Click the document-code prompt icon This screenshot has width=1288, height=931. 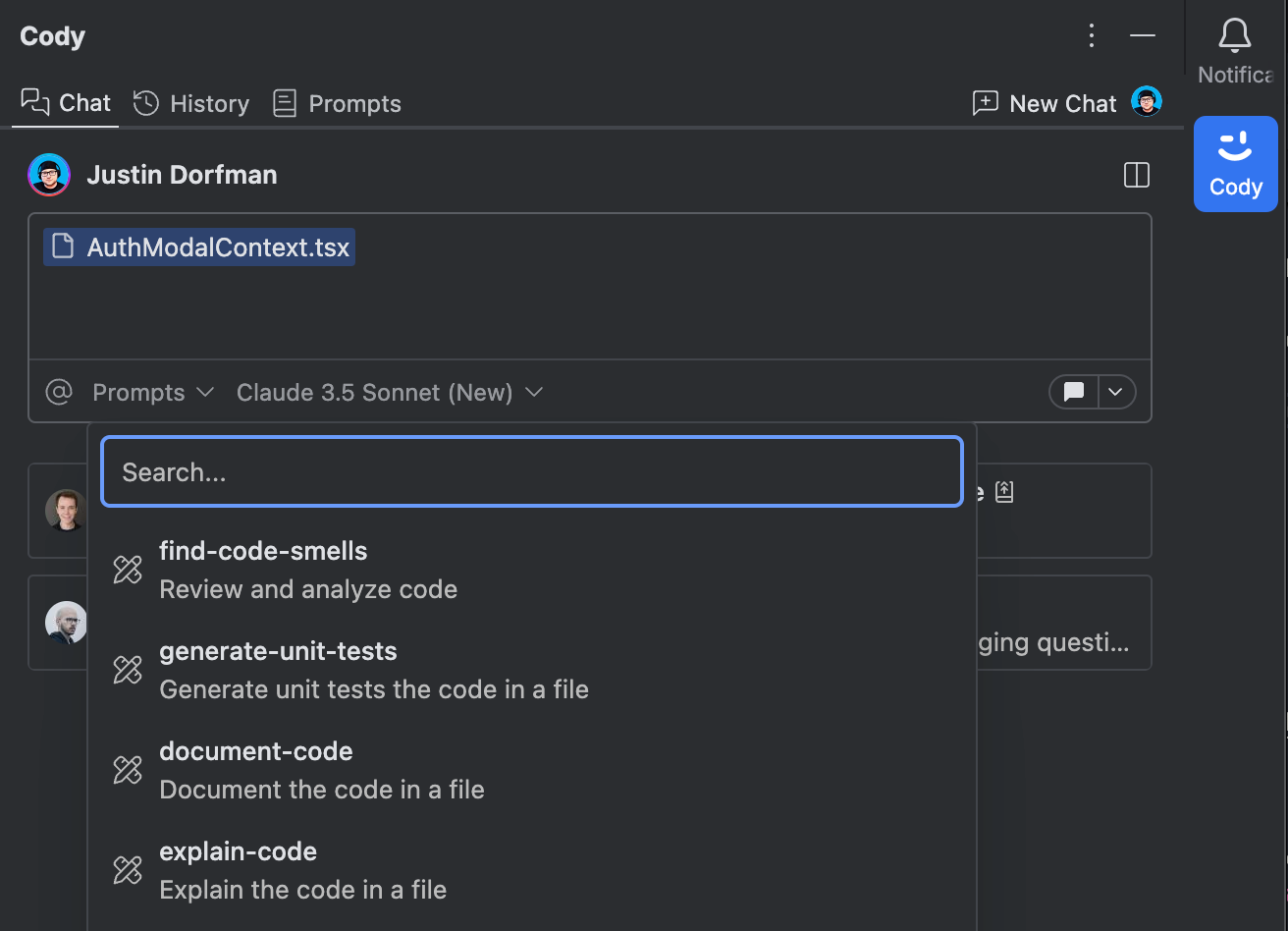(x=128, y=770)
